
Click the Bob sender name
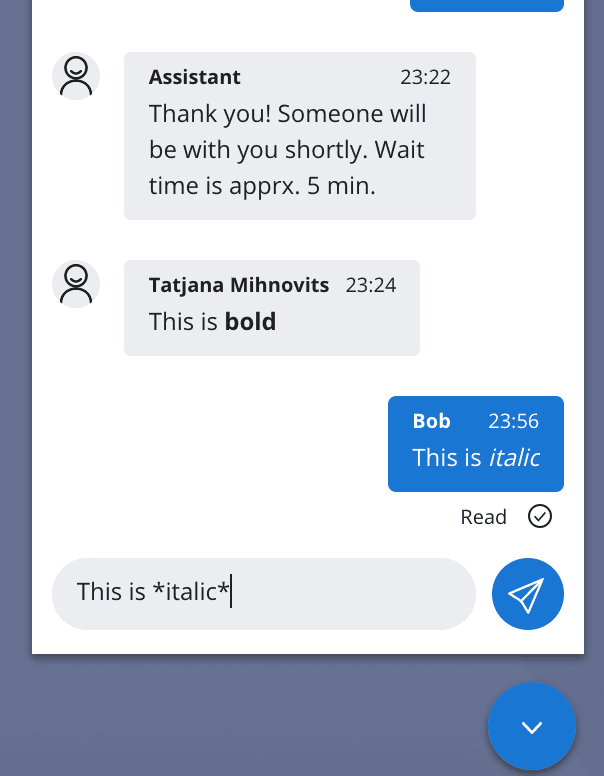click(x=432, y=421)
